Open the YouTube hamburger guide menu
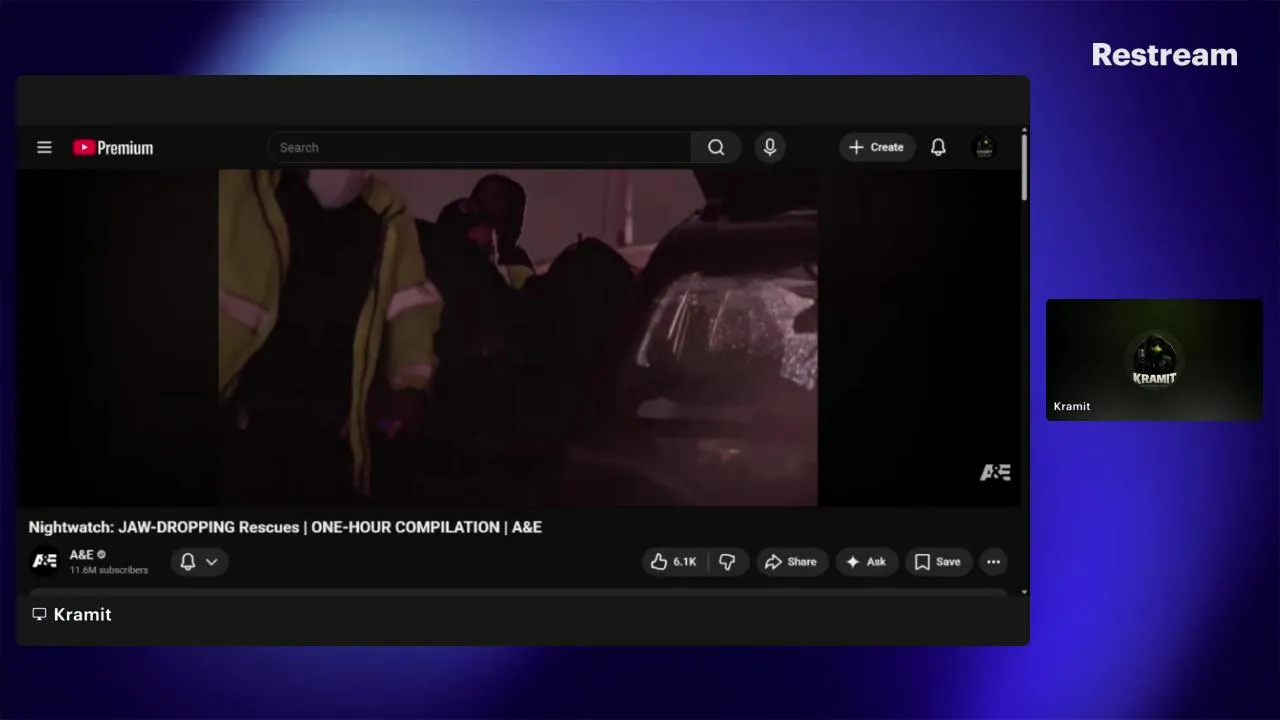This screenshot has height=720, width=1280. (x=44, y=147)
